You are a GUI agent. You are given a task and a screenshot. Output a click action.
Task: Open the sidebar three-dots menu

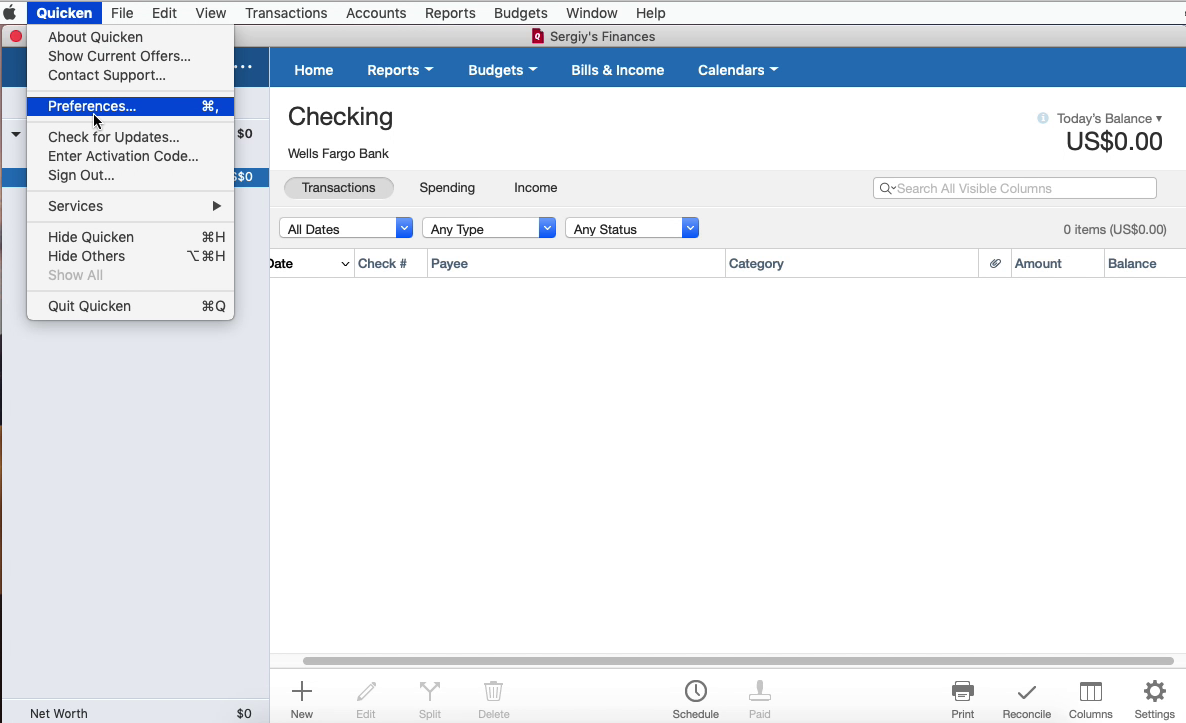[x=244, y=67]
